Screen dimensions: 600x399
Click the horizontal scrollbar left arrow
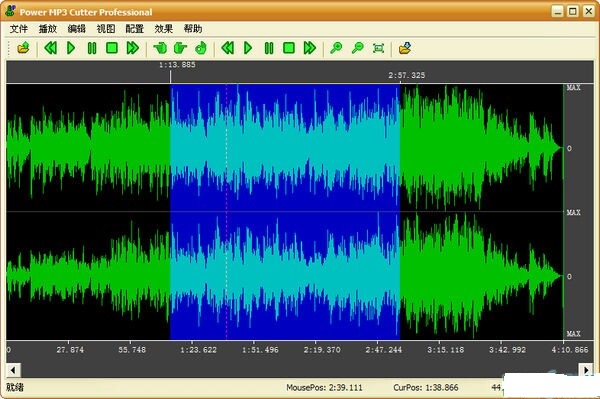pyautogui.click(x=13, y=370)
